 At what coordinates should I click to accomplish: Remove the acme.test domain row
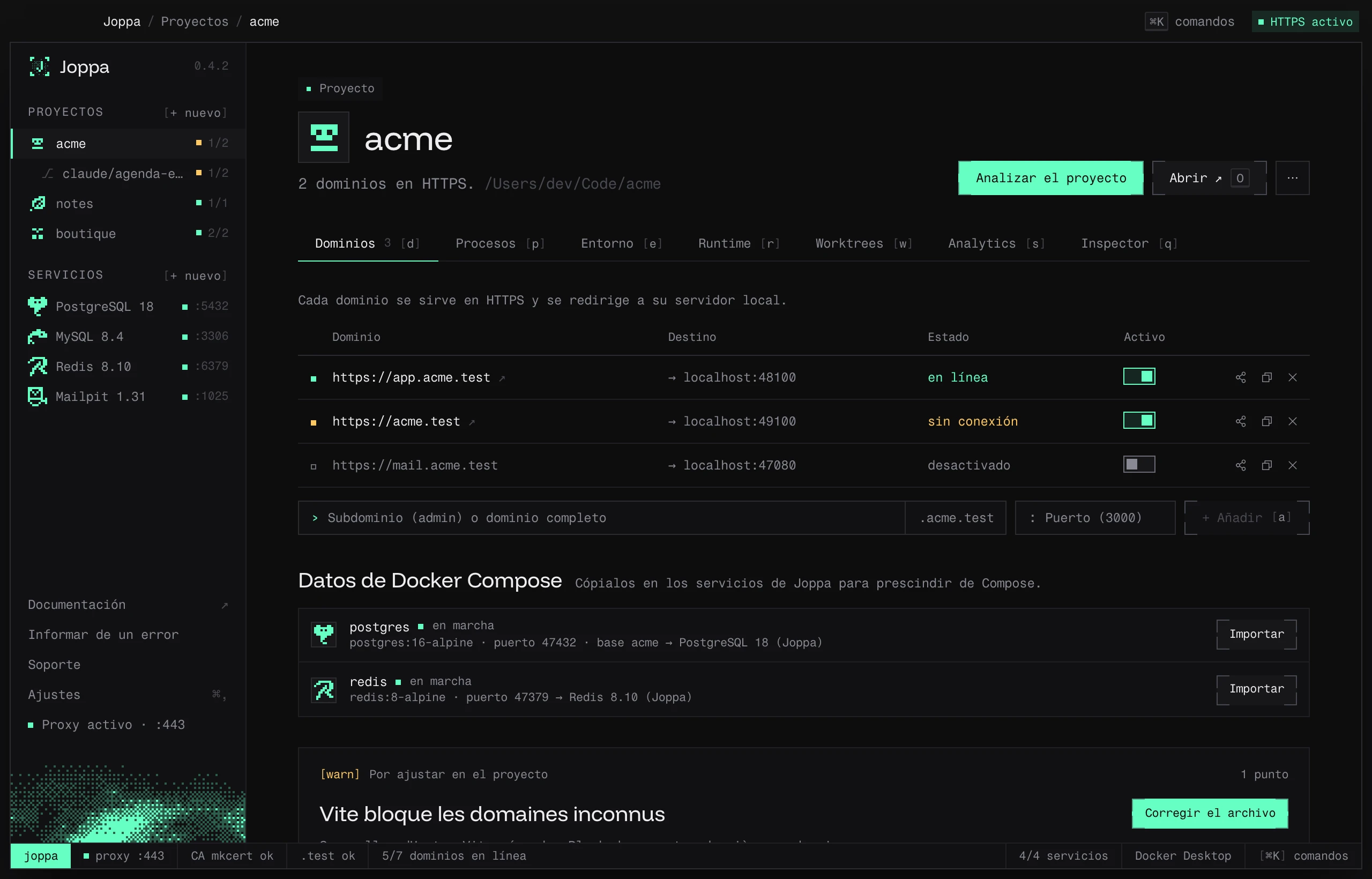[x=1293, y=421]
